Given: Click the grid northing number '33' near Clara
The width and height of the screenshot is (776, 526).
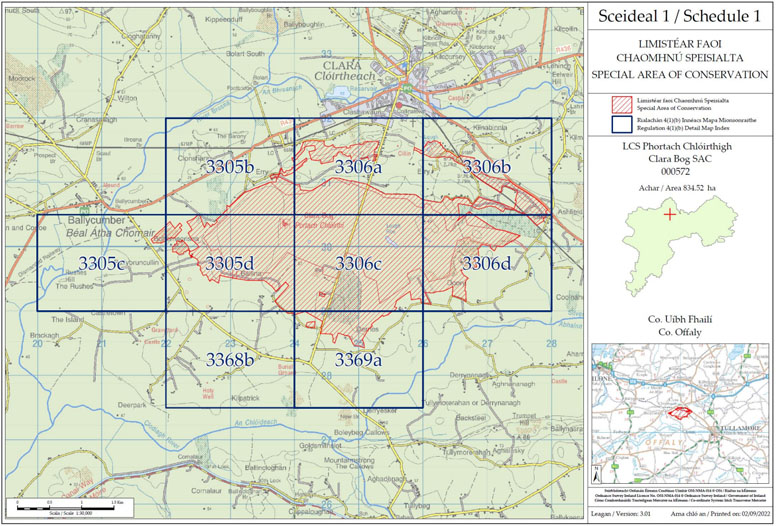Looking at the screenshot, I should [326, 53].
